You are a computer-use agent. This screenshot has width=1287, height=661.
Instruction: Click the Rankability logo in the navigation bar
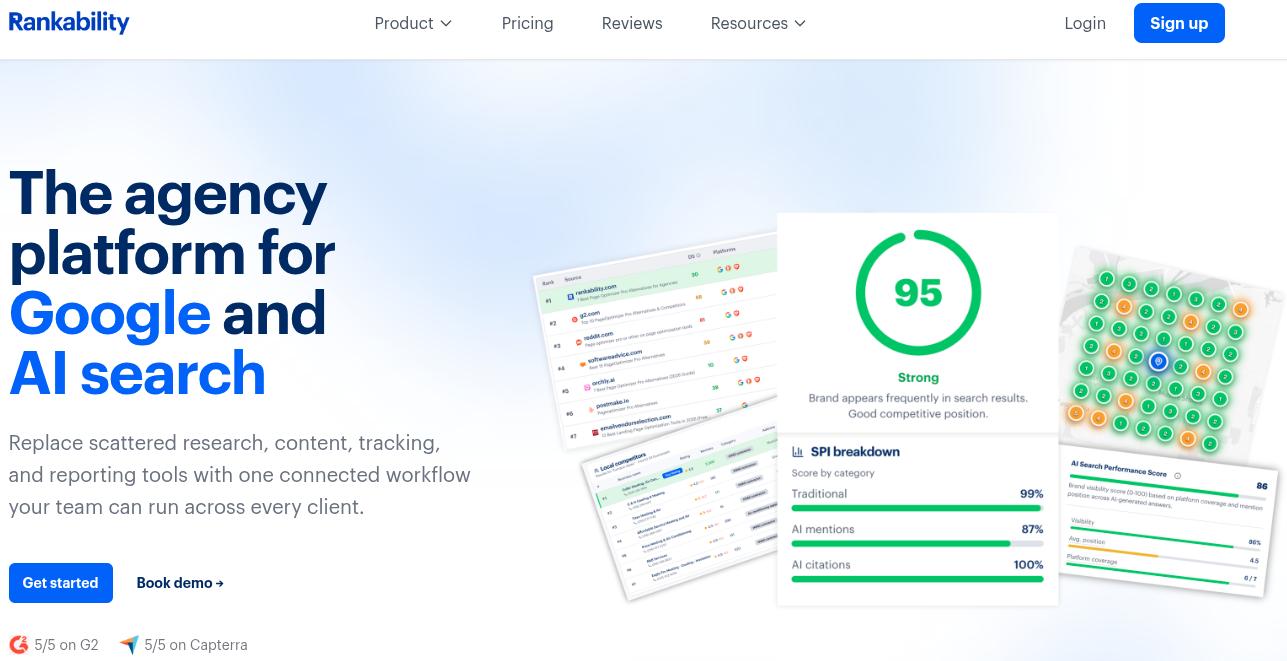point(69,22)
